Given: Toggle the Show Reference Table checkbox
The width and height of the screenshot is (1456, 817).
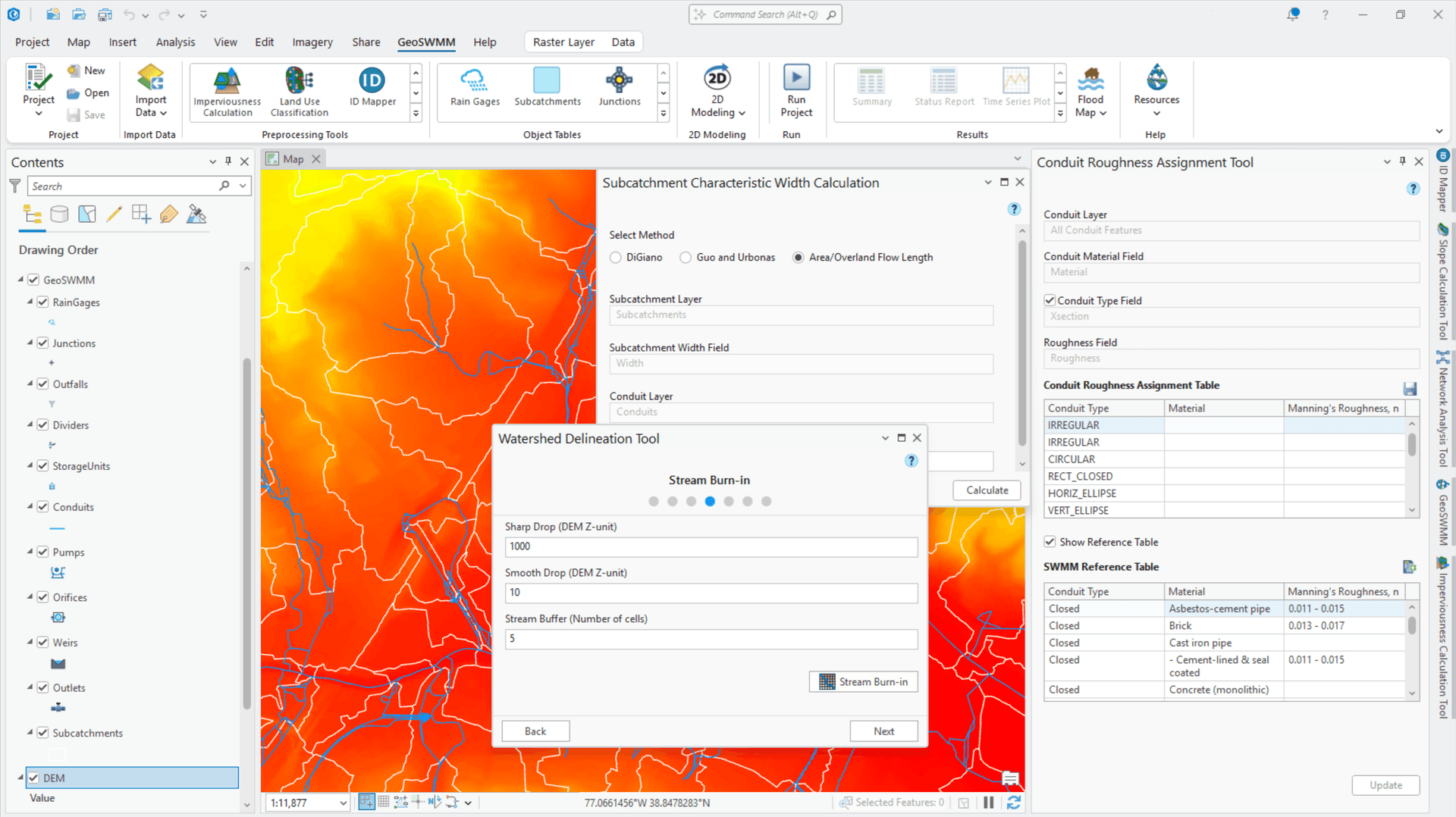Looking at the screenshot, I should 1050,541.
